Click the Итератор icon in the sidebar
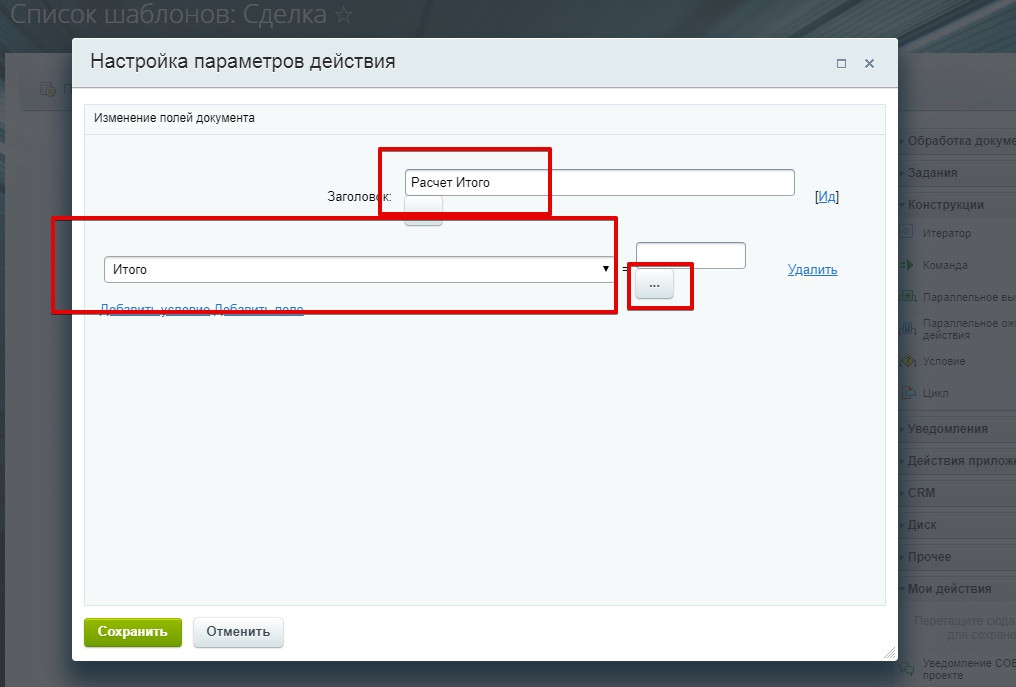 [x=906, y=232]
